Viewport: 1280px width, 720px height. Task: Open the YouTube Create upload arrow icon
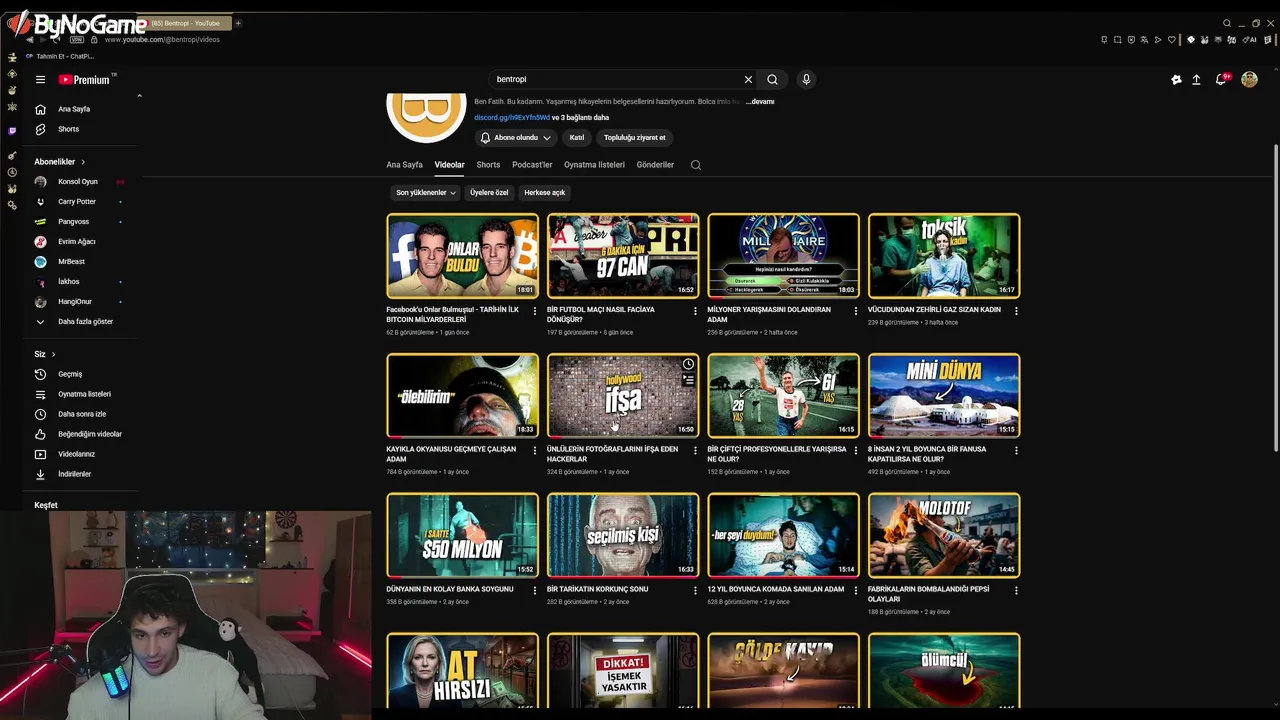tap(1196, 80)
